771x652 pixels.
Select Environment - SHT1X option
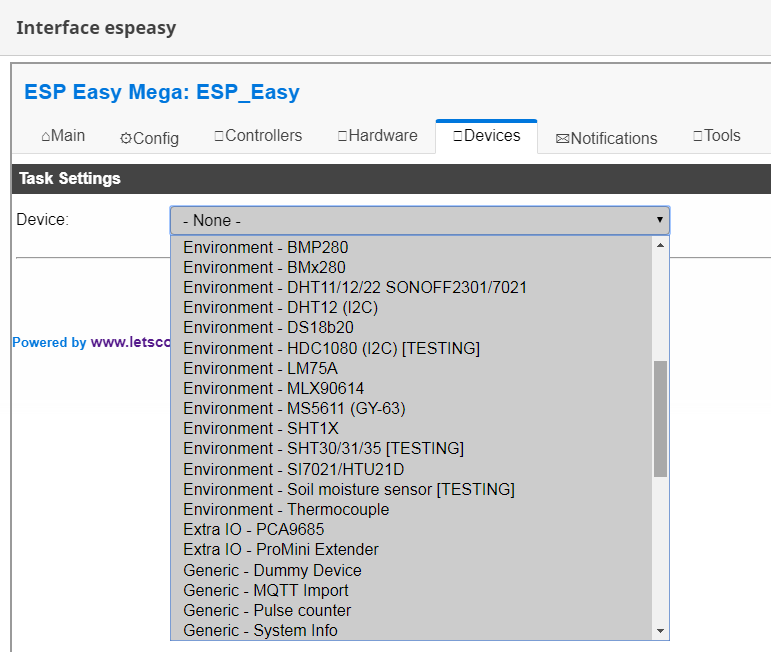[411, 429]
